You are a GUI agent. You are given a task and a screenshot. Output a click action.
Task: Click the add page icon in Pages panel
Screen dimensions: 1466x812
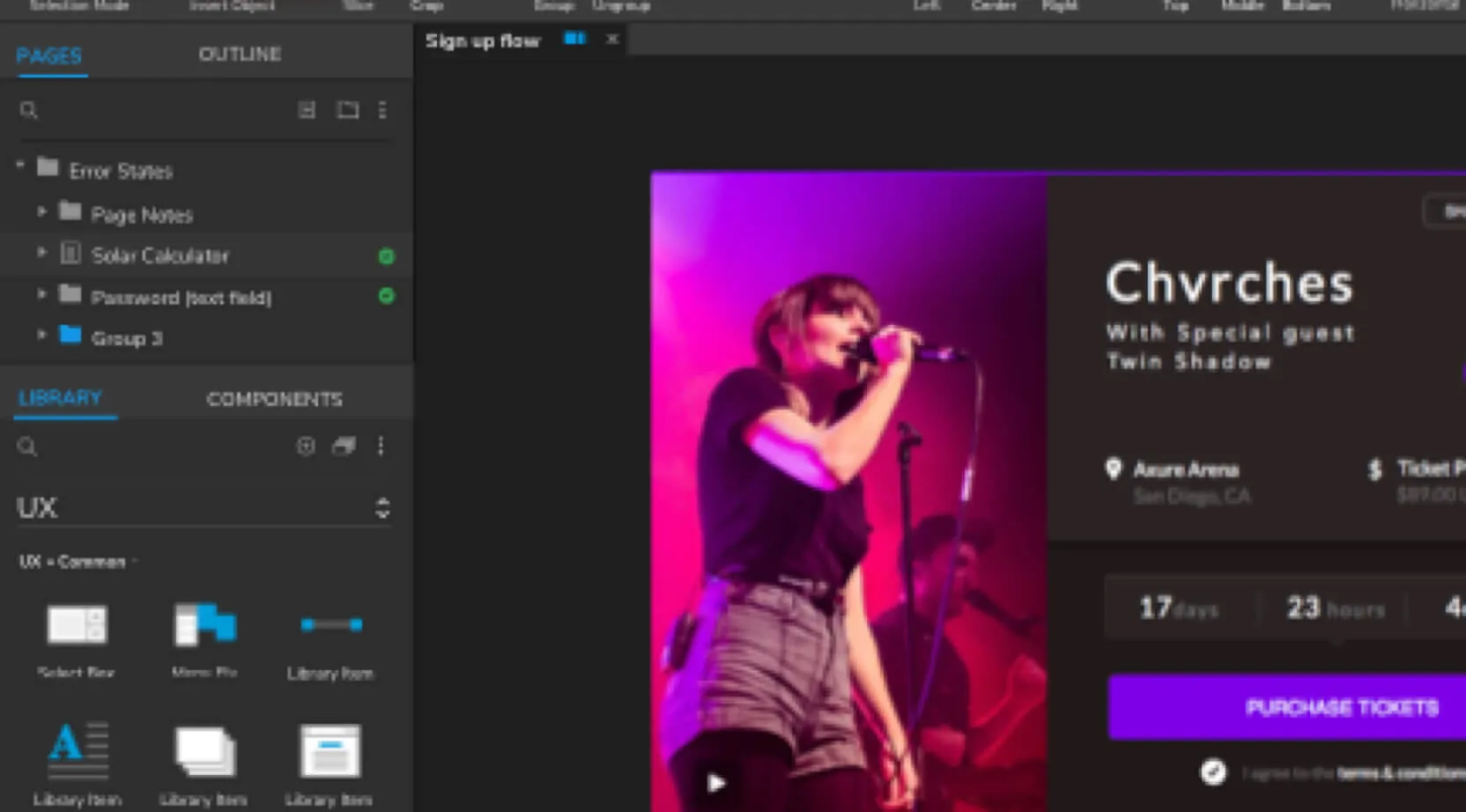(307, 110)
